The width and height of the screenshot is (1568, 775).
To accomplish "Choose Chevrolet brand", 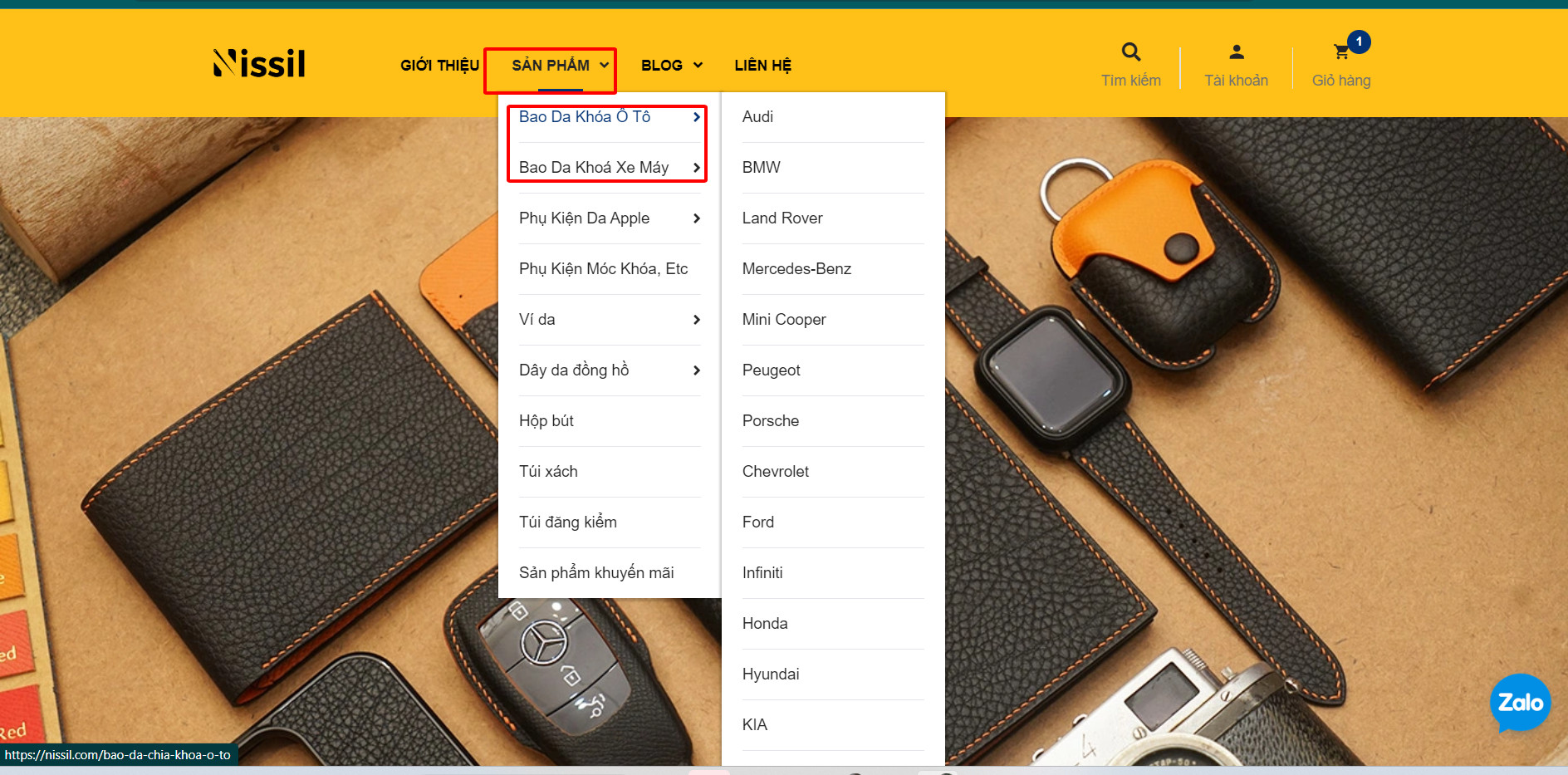I will click(x=776, y=472).
